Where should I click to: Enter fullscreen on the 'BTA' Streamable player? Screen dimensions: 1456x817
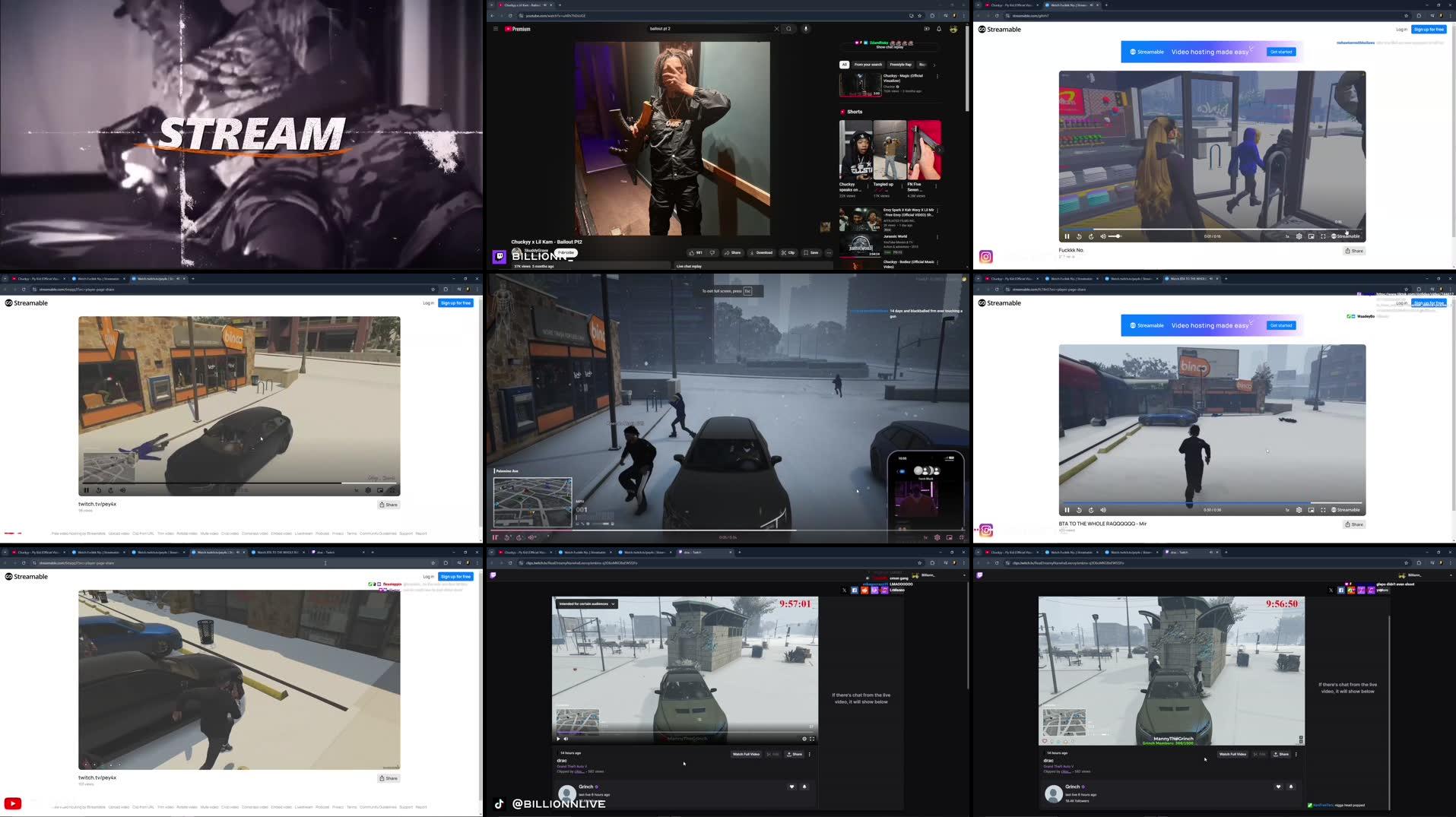(x=1324, y=510)
